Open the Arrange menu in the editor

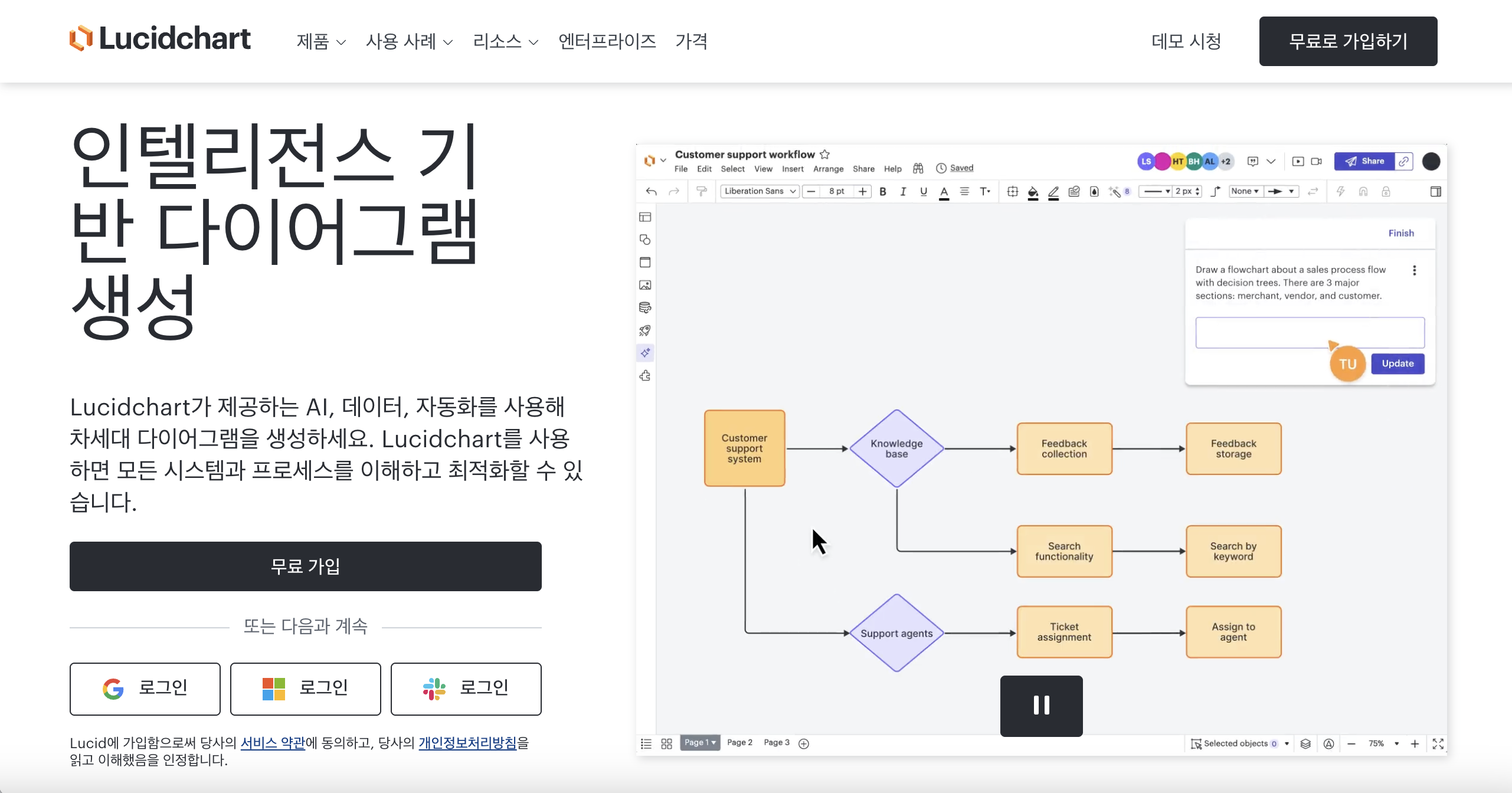coord(828,169)
